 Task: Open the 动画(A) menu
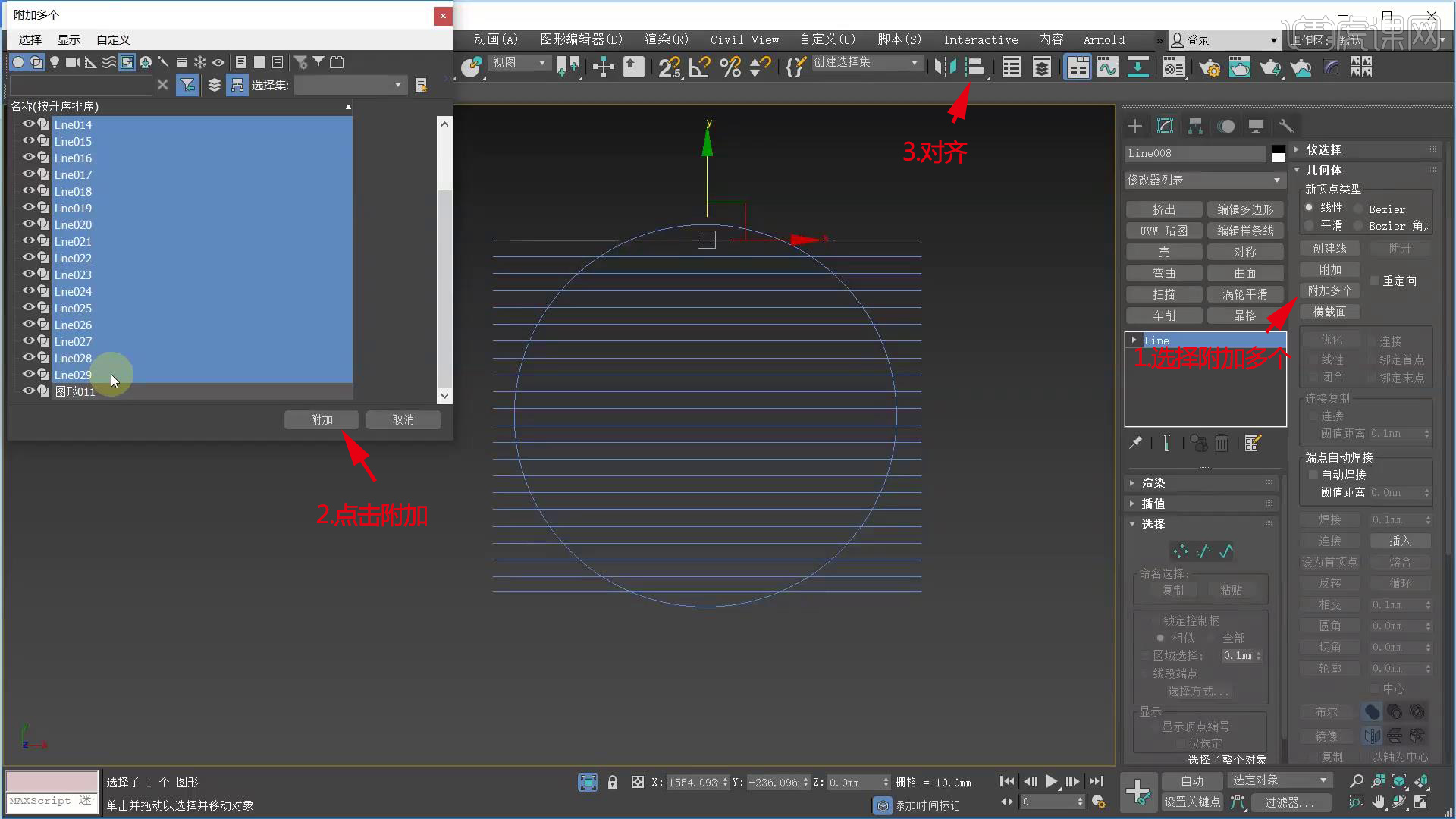[x=495, y=39]
